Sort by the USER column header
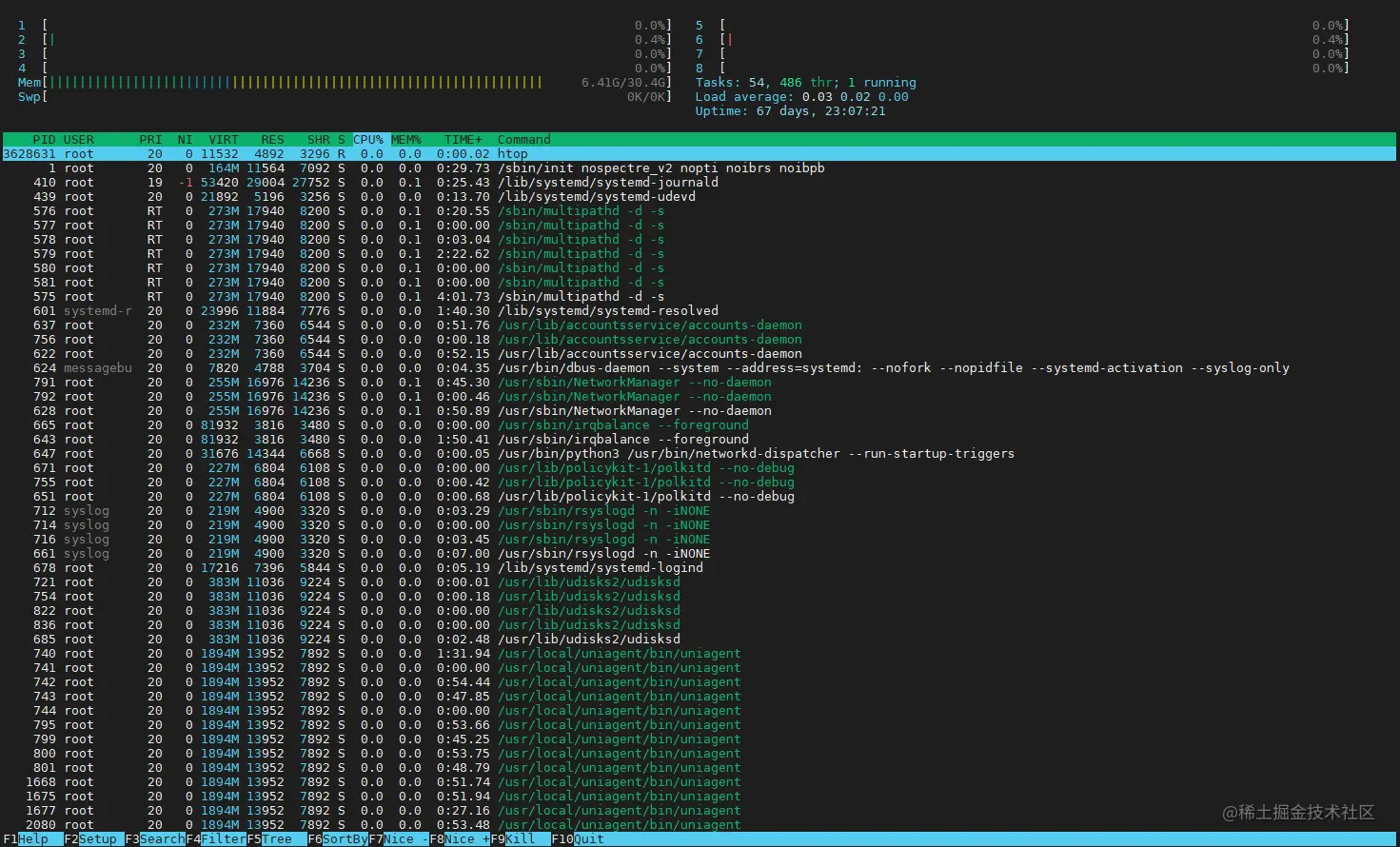 tap(79, 140)
